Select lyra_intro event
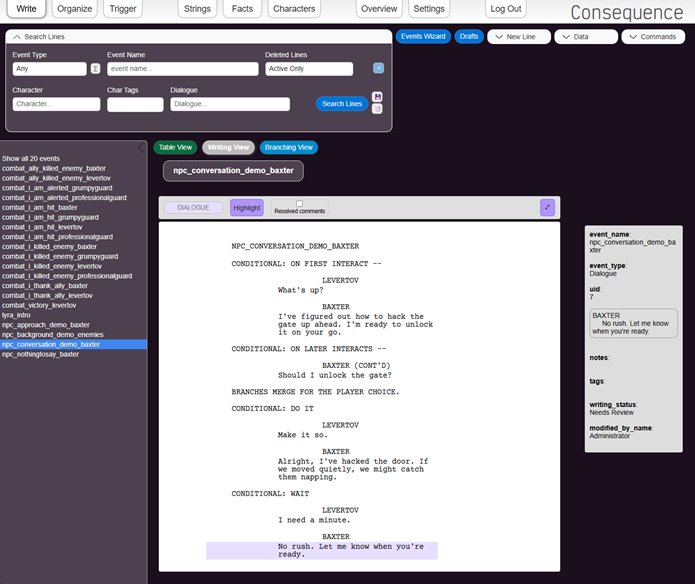The image size is (695, 584). (16, 315)
